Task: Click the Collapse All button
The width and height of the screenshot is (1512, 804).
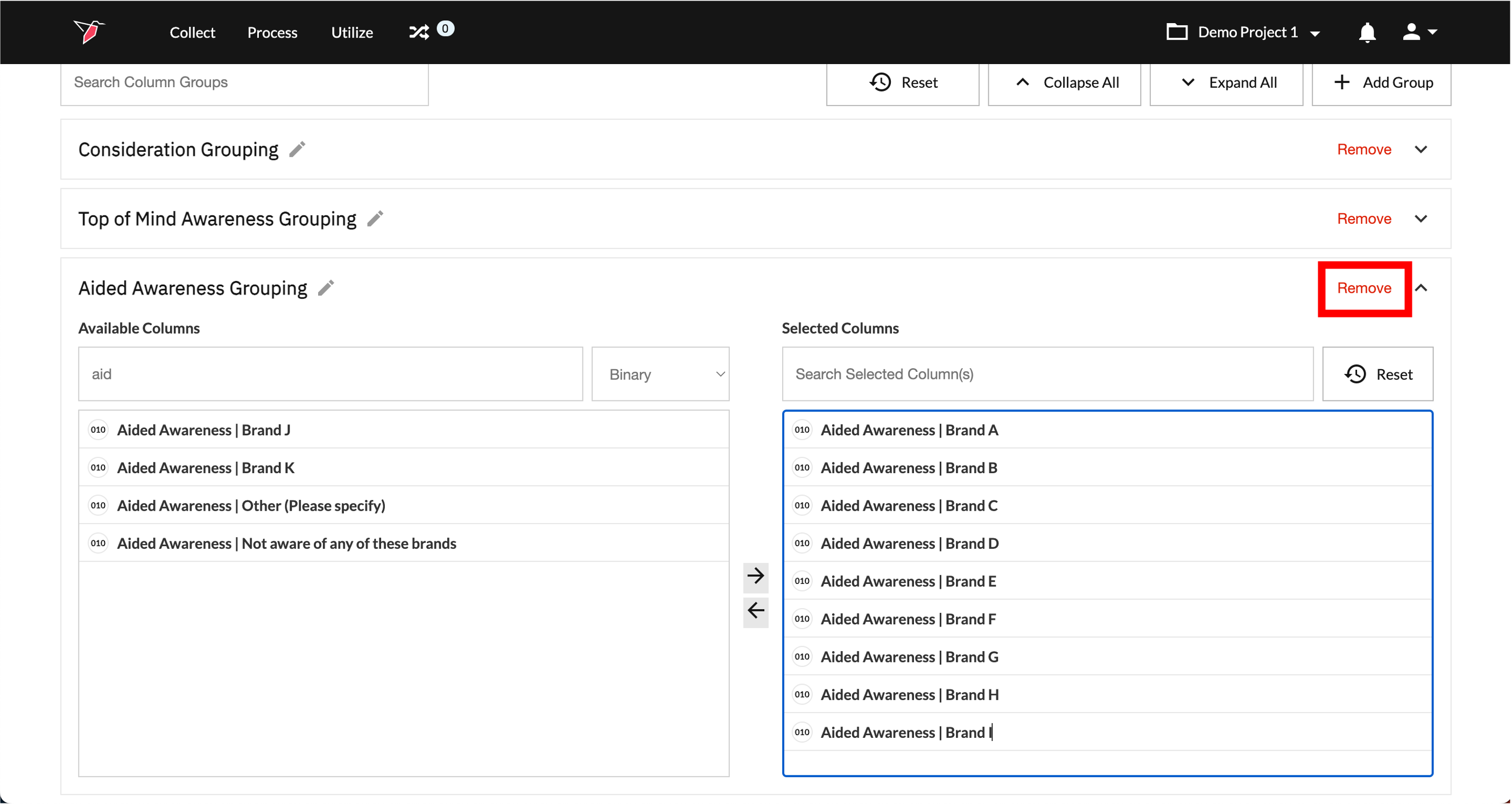Action: pos(1065,83)
